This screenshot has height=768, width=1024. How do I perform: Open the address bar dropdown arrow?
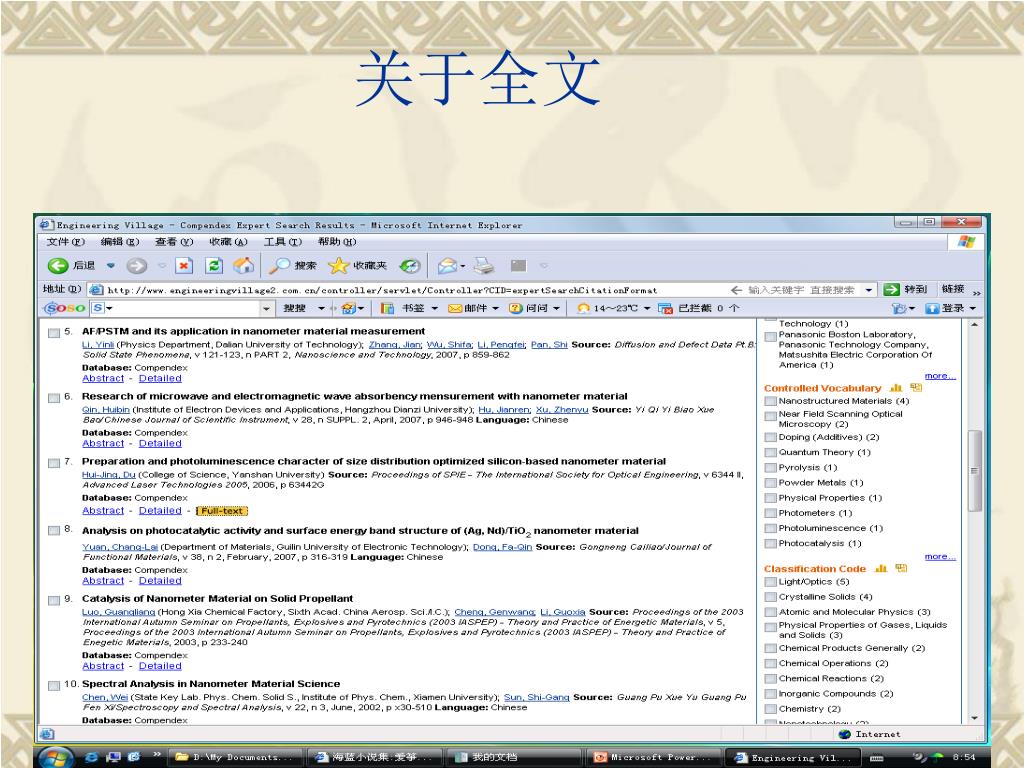click(x=869, y=289)
